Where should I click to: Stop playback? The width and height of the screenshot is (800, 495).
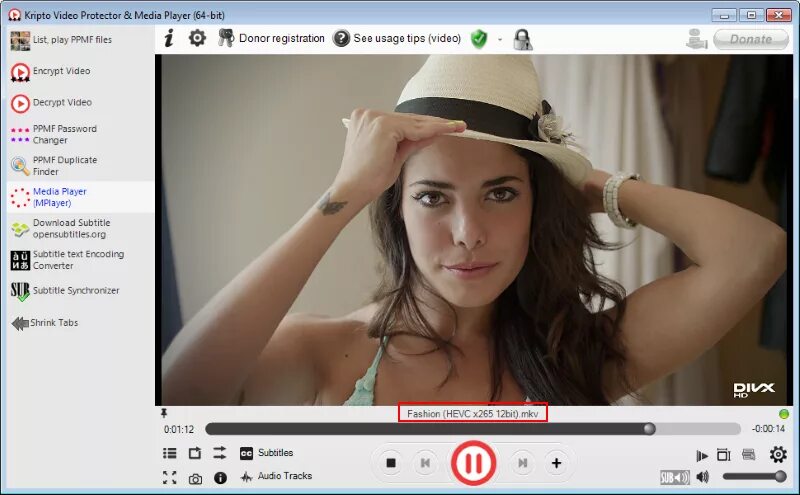tap(391, 463)
